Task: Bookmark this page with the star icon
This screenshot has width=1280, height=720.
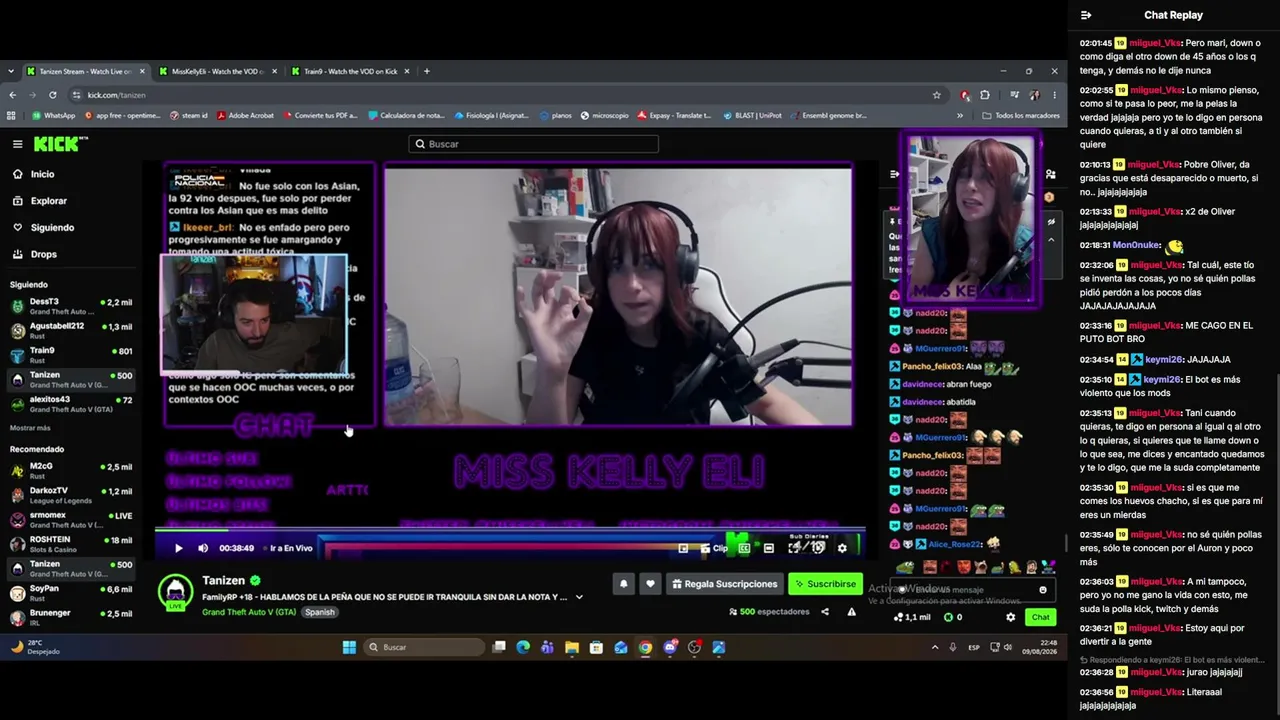Action: click(937, 95)
